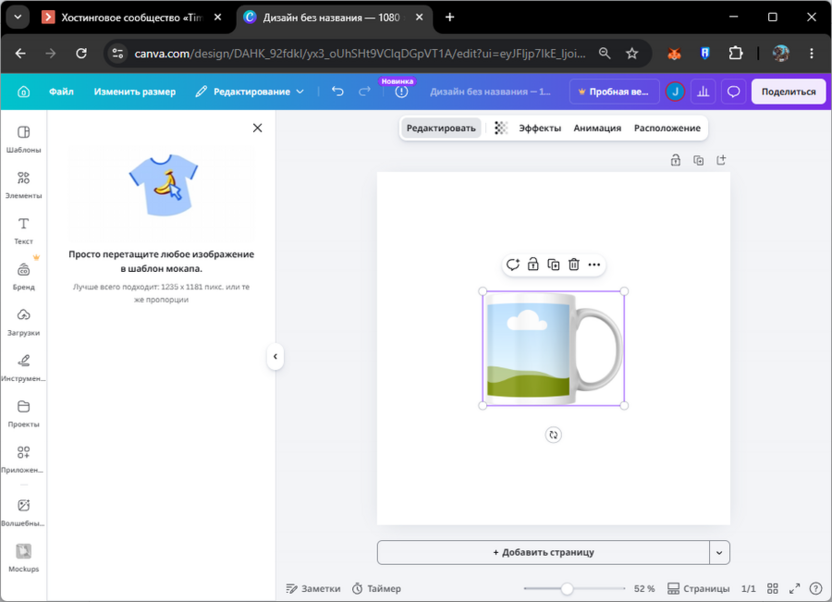Click the rotate handle below the mug
The height and width of the screenshot is (602, 832).
pos(553,435)
